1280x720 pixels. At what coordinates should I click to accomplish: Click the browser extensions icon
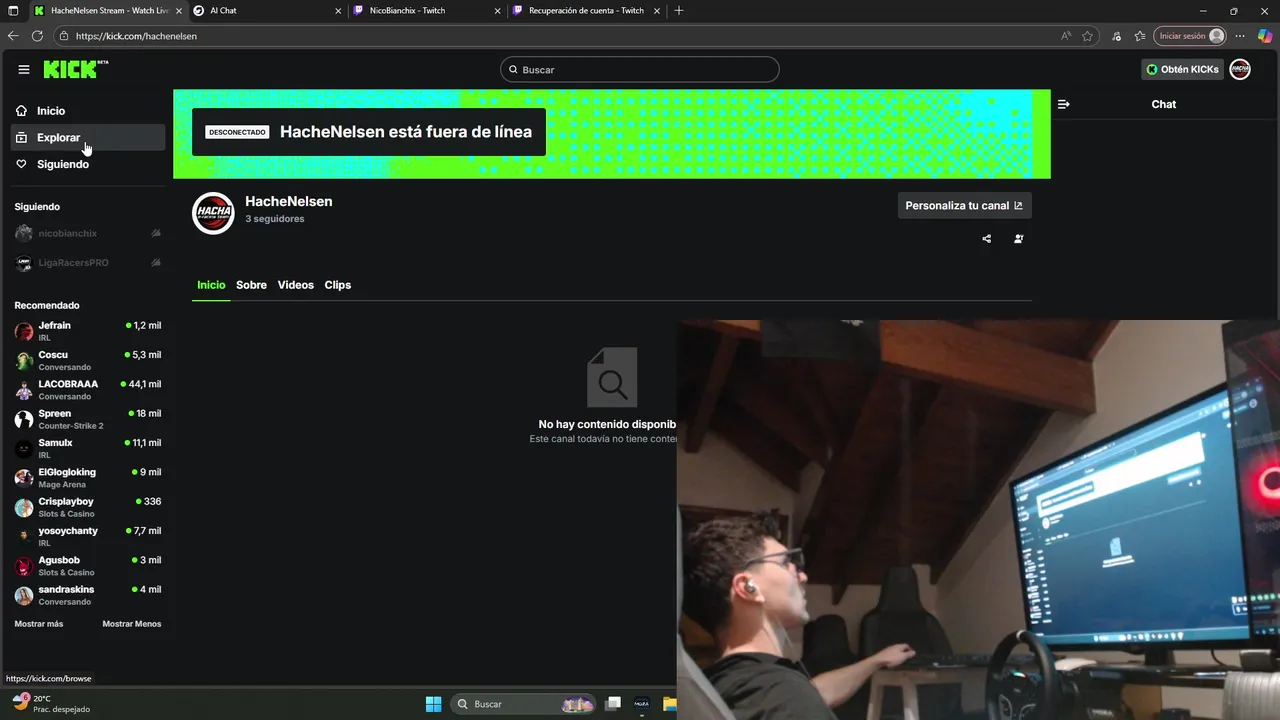pos(1117,36)
